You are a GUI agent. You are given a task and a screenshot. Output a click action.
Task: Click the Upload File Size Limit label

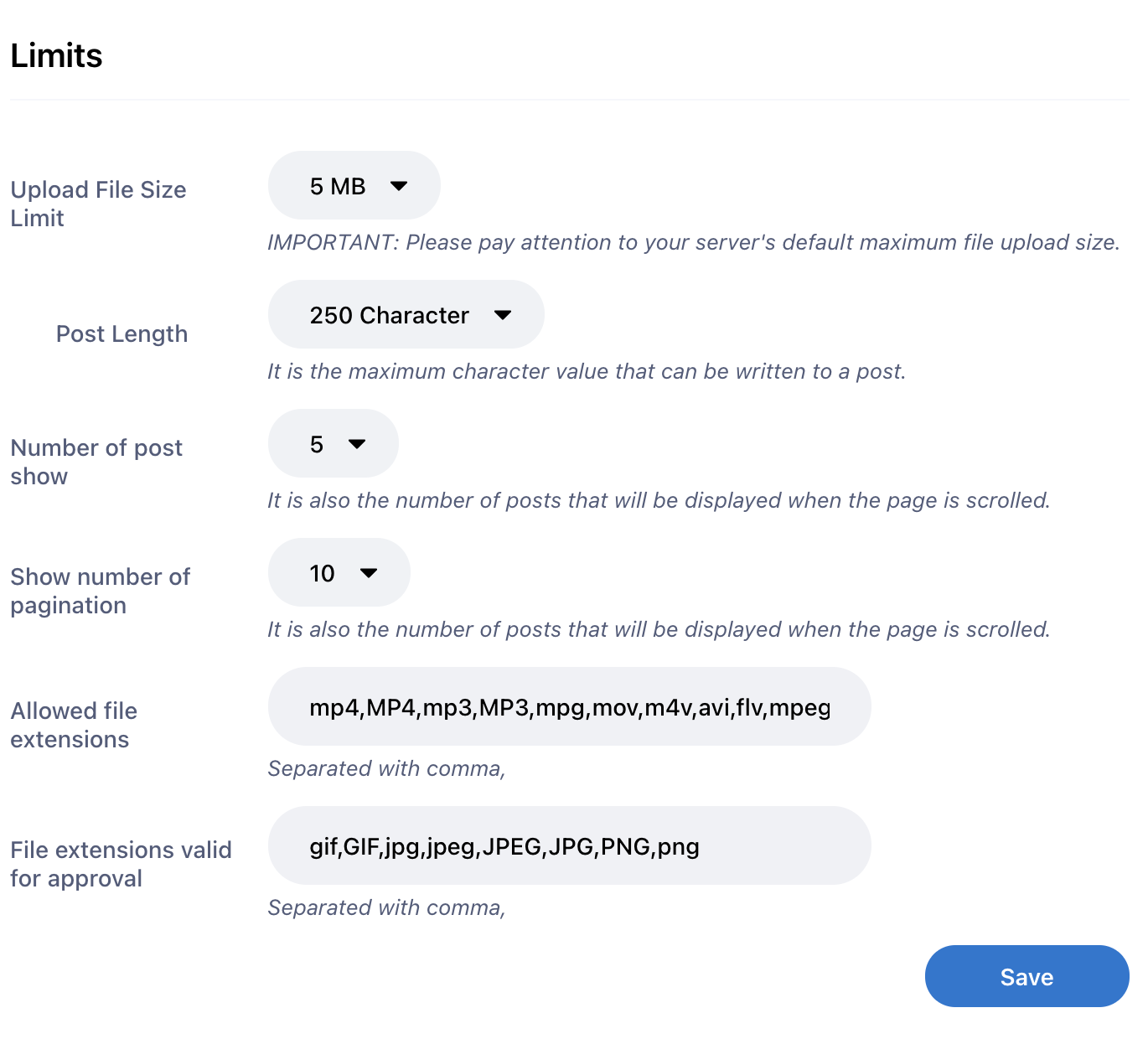pyautogui.click(x=98, y=204)
